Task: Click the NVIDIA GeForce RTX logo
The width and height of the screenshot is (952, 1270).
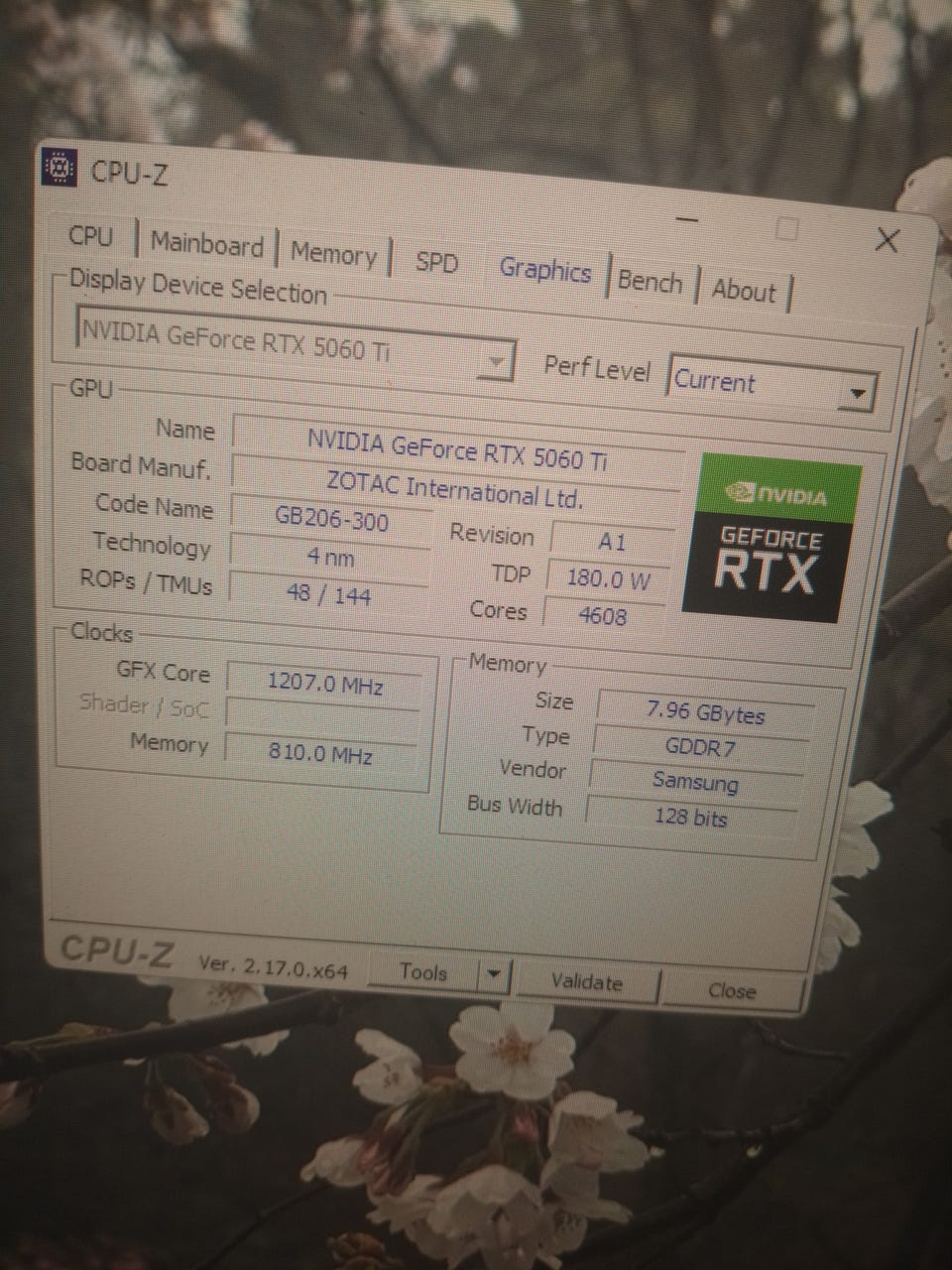Action: (772, 537)
